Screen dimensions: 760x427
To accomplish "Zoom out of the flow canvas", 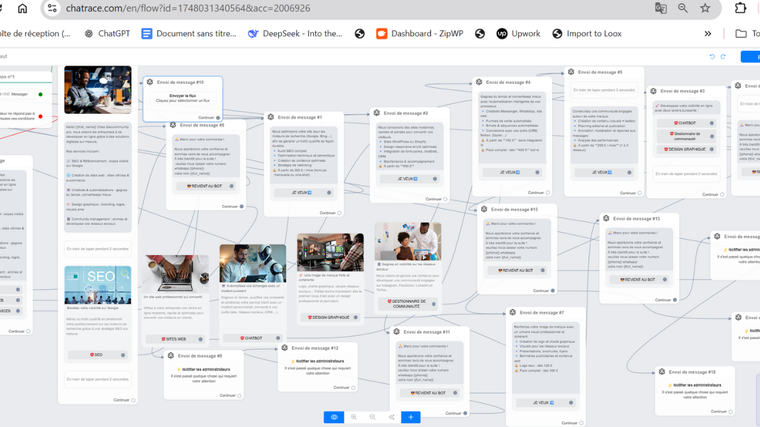I will (372, 417).
